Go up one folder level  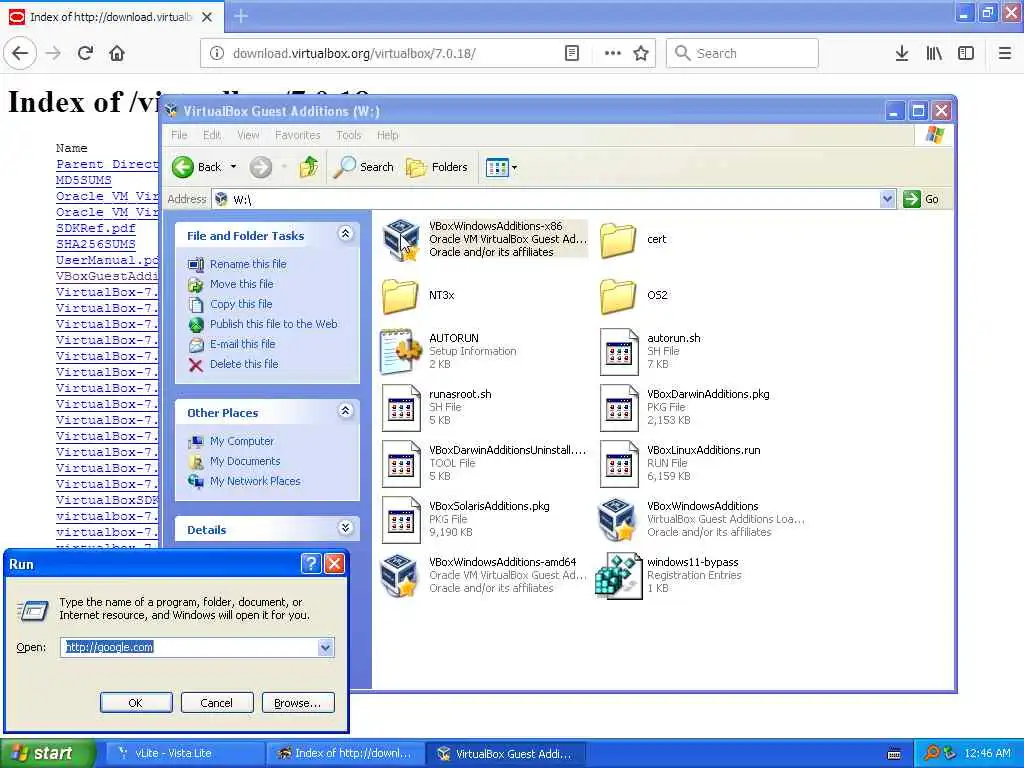pos(309,167)
